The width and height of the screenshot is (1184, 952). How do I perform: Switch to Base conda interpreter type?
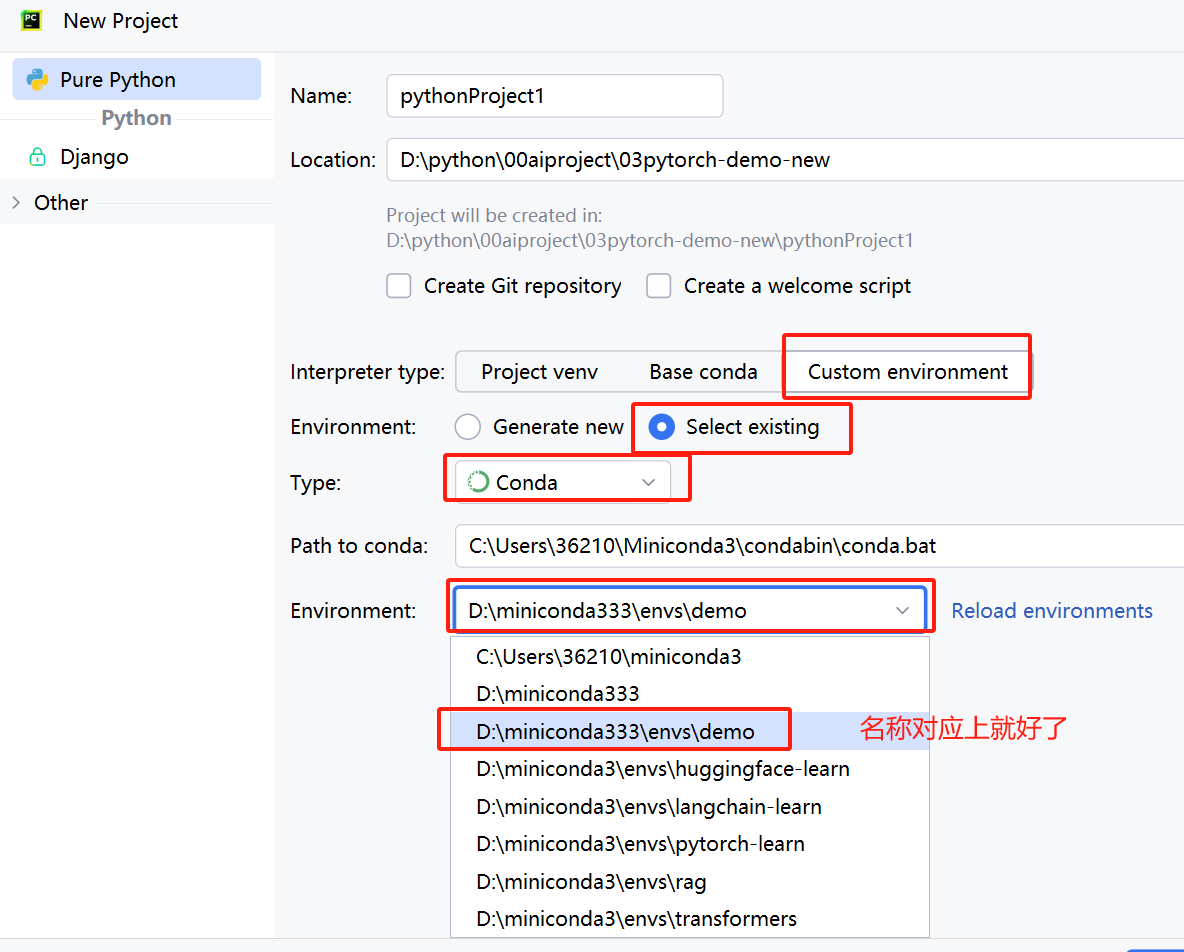tap(703, 372)
